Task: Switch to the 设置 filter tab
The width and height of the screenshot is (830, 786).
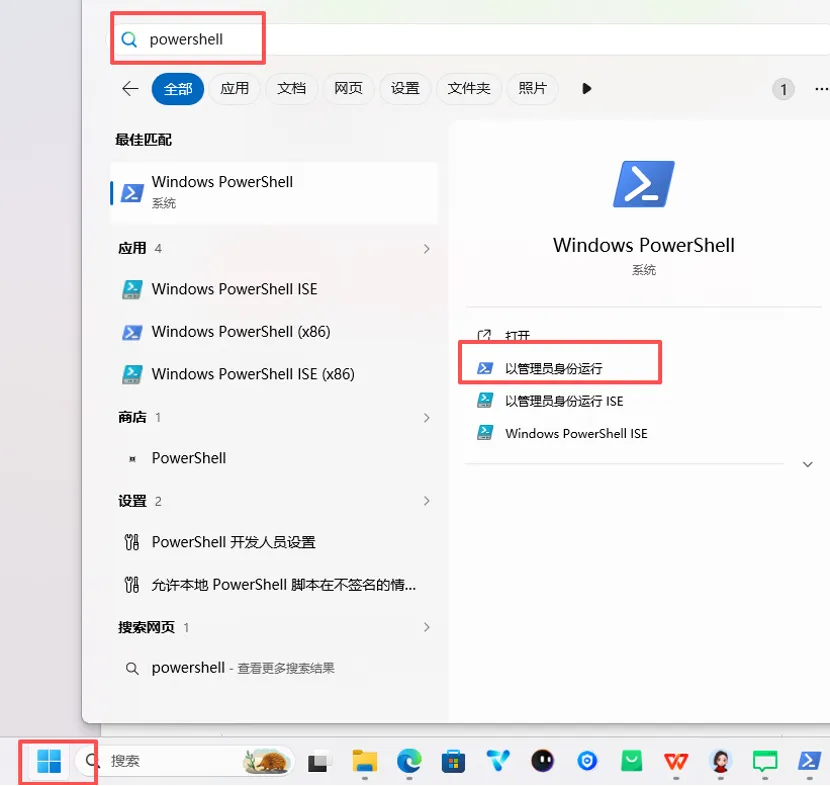Action: pyautogui.click(x=405, y=88)
